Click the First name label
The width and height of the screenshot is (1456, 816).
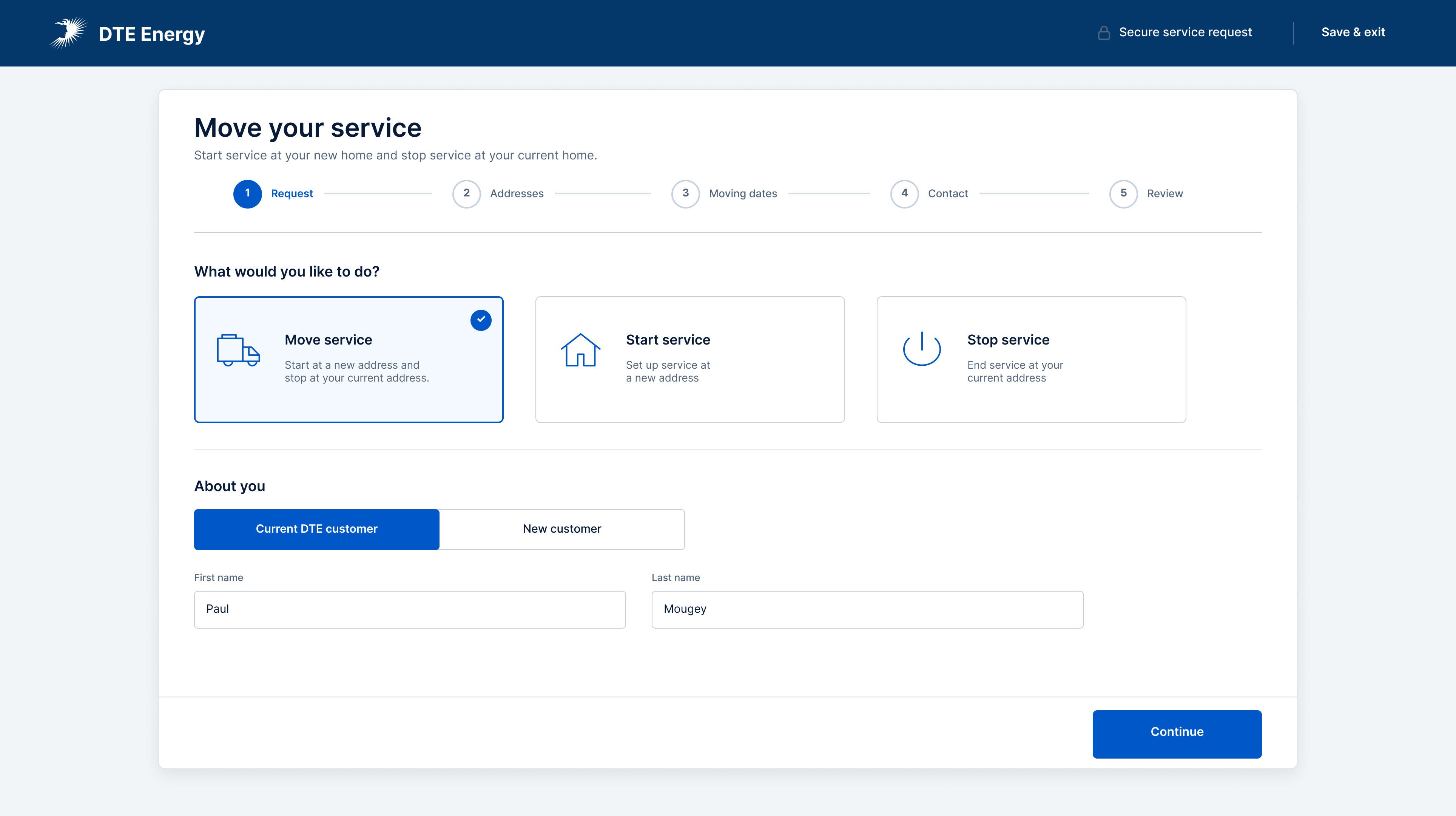coord(218,577)
